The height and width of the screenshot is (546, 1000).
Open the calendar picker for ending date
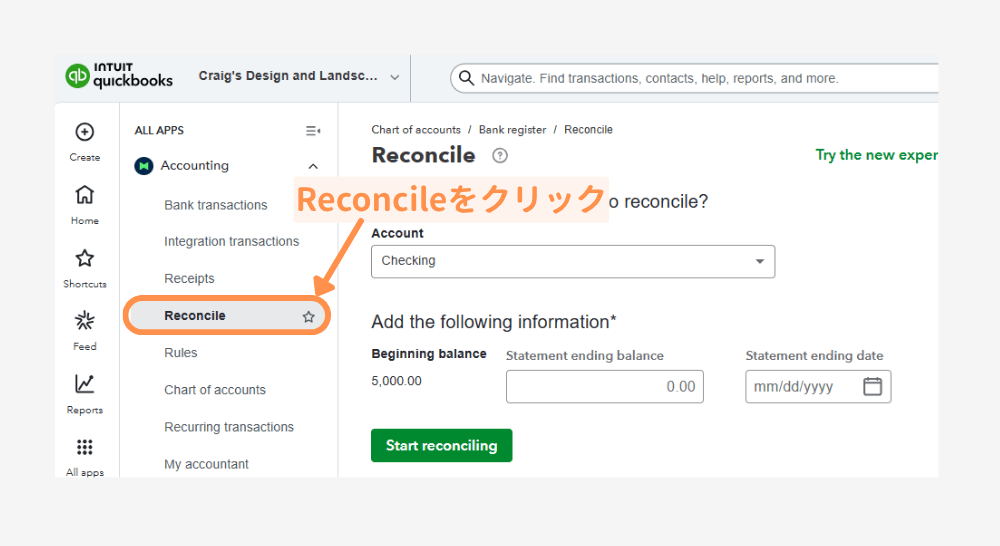tap(872, 387)
